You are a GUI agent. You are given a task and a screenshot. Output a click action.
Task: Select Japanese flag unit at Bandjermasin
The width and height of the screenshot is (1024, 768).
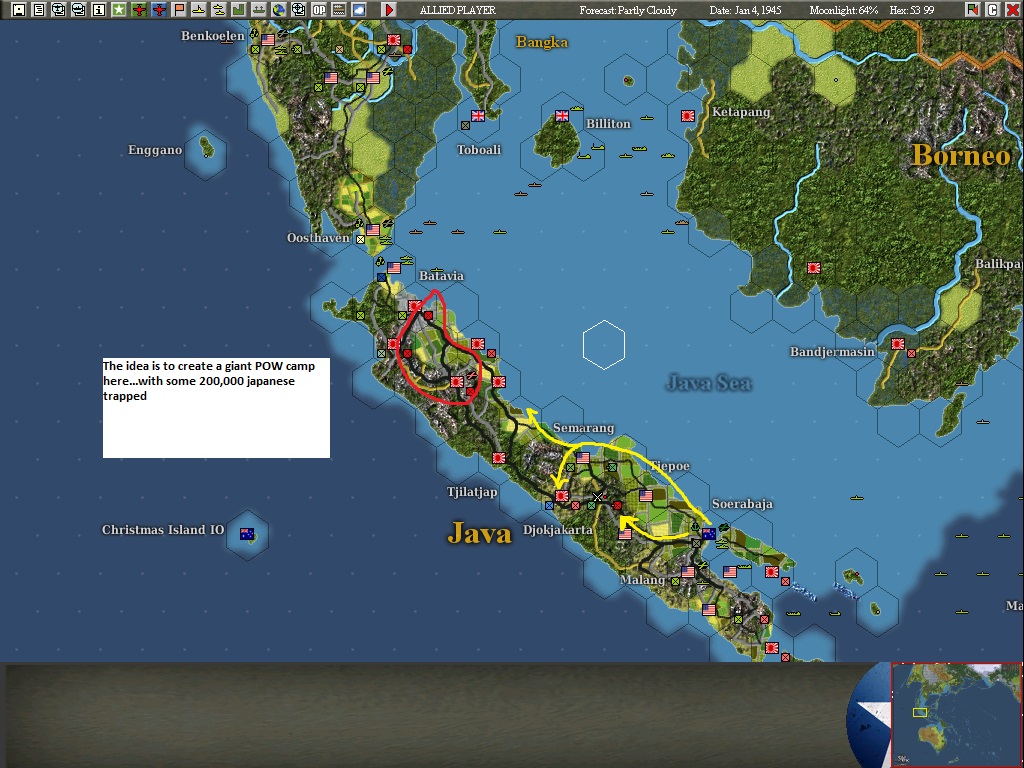click(x=897, y=344)
